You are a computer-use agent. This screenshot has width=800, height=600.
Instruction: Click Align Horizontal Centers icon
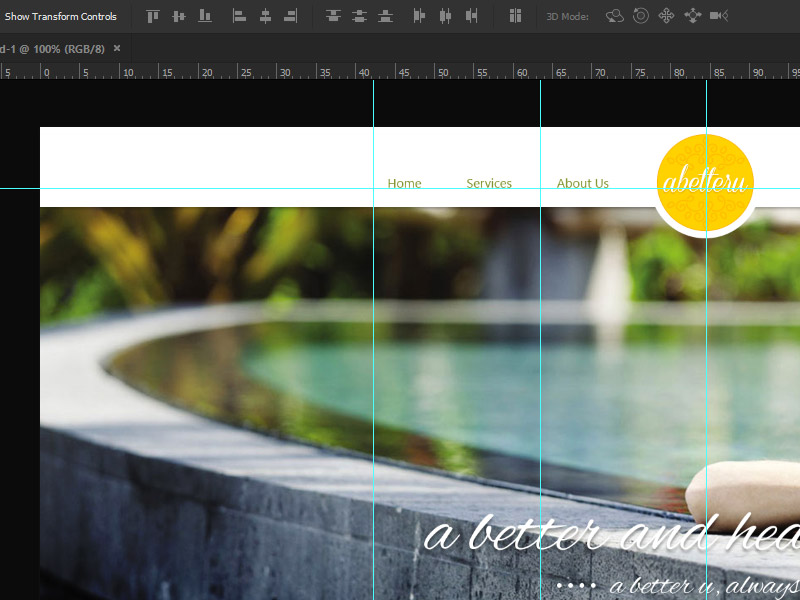pos(265,16)
